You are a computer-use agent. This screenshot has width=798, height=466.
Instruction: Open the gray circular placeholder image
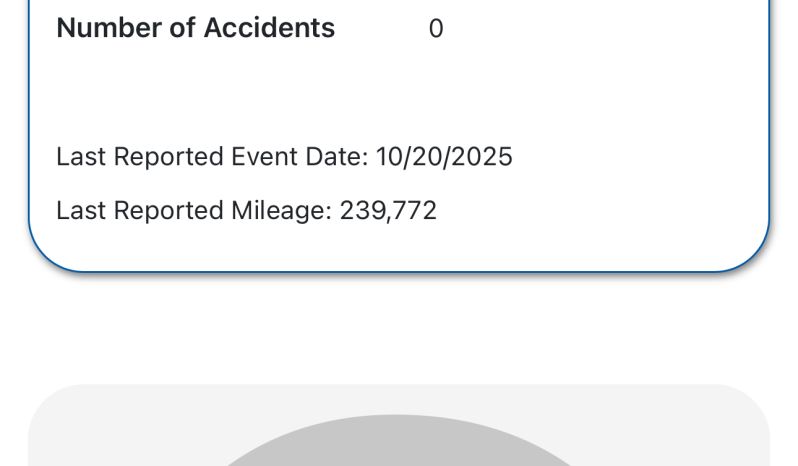(x=398, y=444)
